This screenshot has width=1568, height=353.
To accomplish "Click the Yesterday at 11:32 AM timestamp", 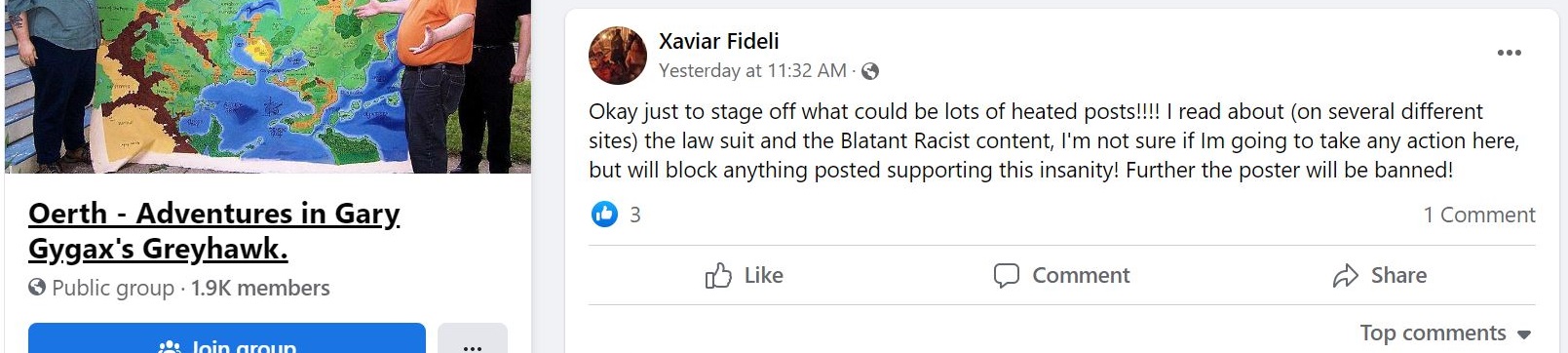I will coord(752,70).
